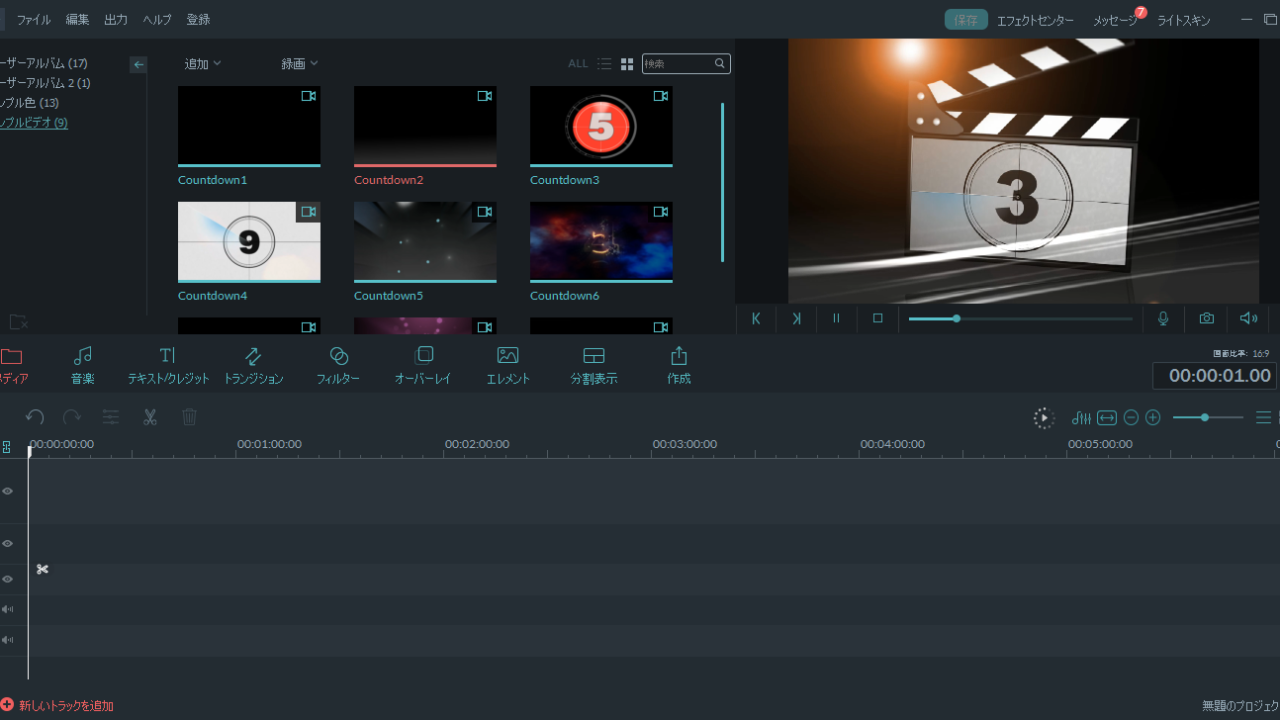The height and width of the screenshot is (720, 1280).
Task: Open テキスト/クレジット text panel
Action: pos(168,366)
